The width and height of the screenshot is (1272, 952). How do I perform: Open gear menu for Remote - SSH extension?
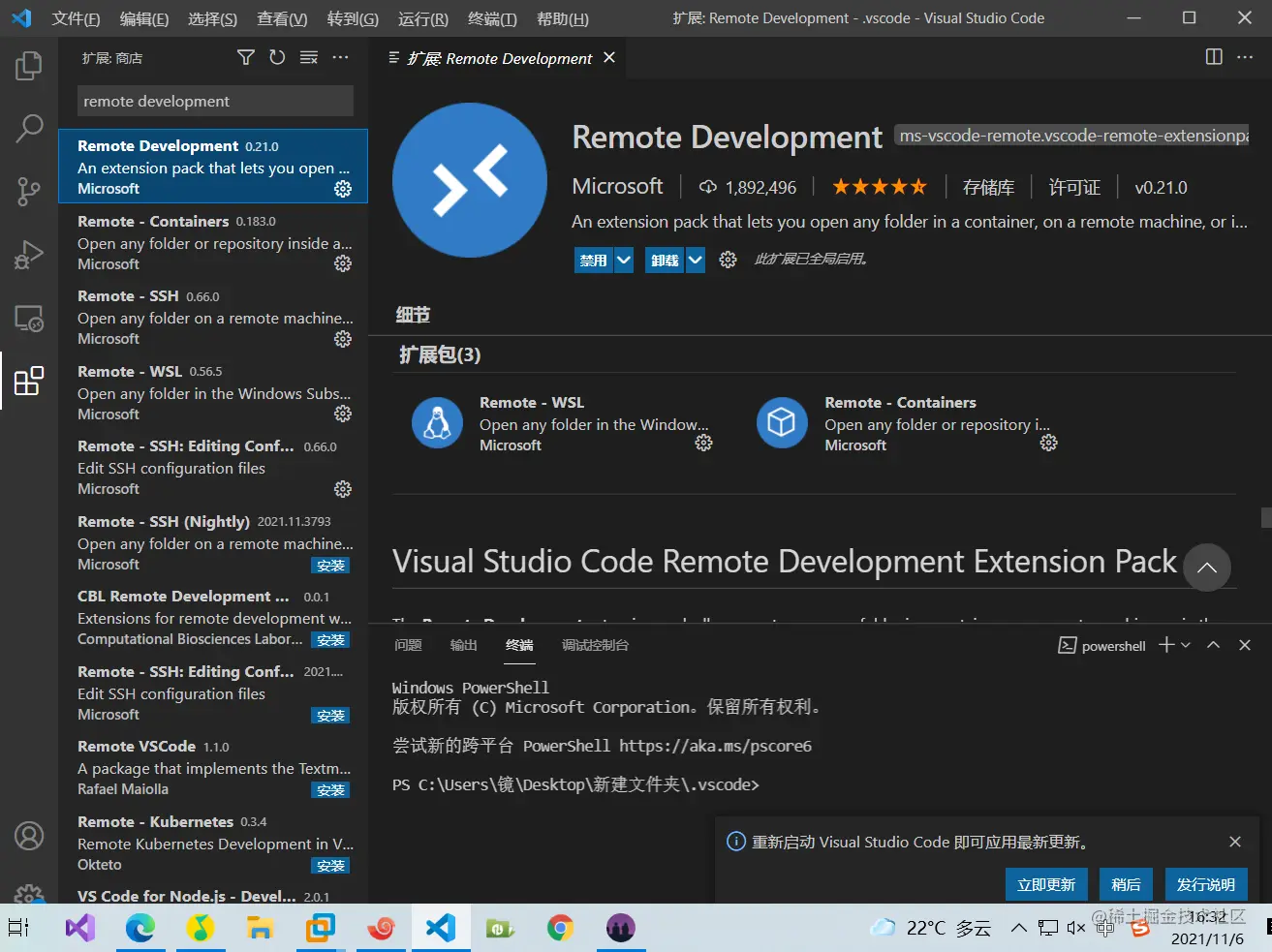(x=343, y=339)
